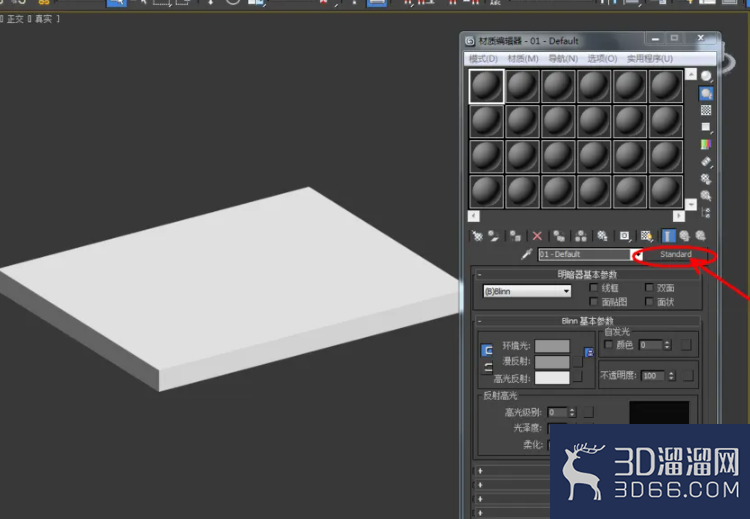The width and height of the screenshot is (750, 519).
Task: Click the sample slots scroll-up arrow
Action: click(x=691, y=74)
